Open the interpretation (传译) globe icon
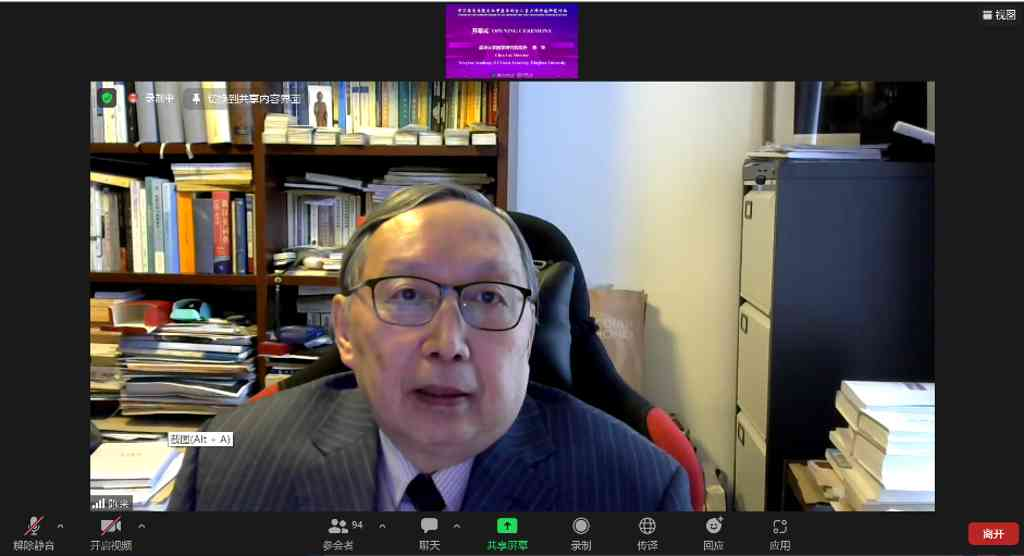 (x=647, y=527)
